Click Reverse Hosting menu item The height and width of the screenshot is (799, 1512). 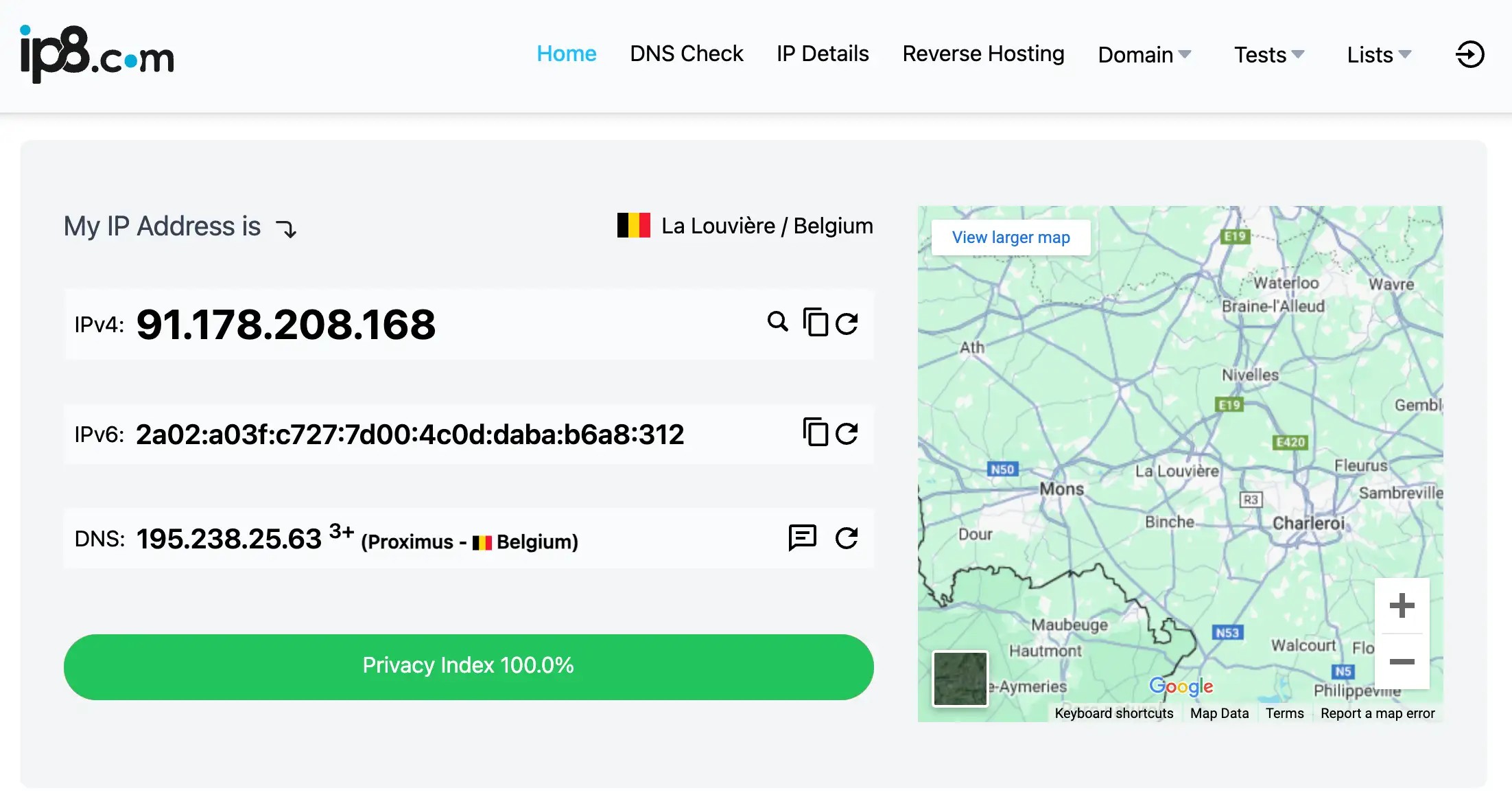pyautogui.click(x=983, y=54)
